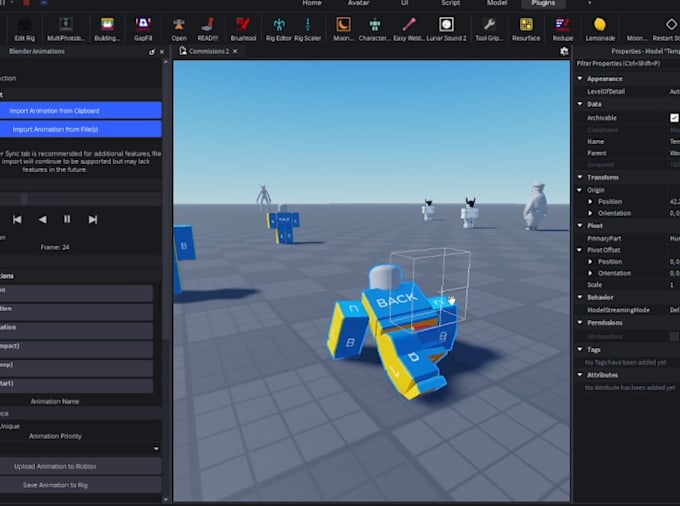Viewport: 680px width, 506px height.
Task: Select the GapFill plugin
Action: coord(143,29)
